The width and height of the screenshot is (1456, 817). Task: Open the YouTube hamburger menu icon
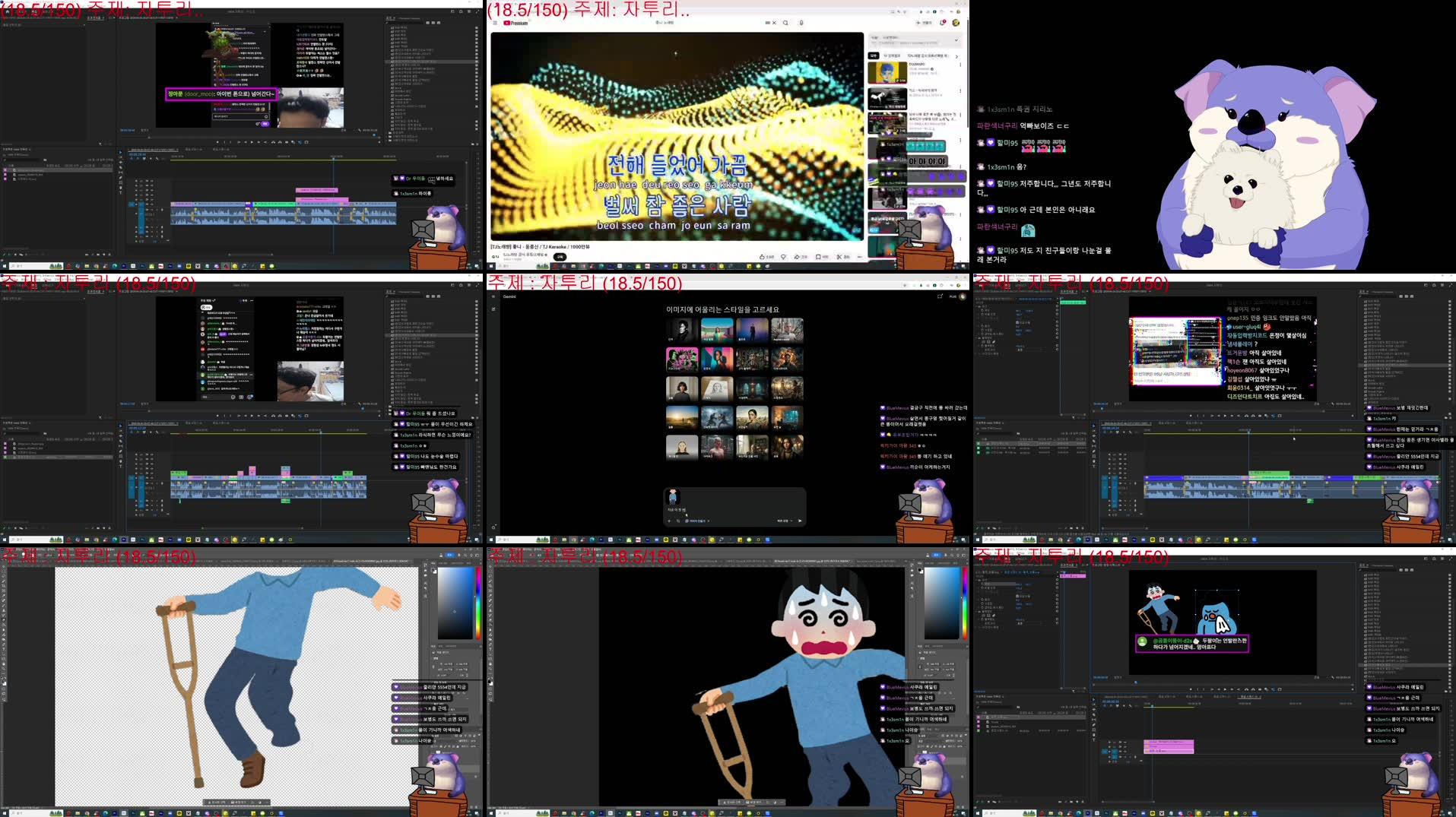[x=494, y=22]
